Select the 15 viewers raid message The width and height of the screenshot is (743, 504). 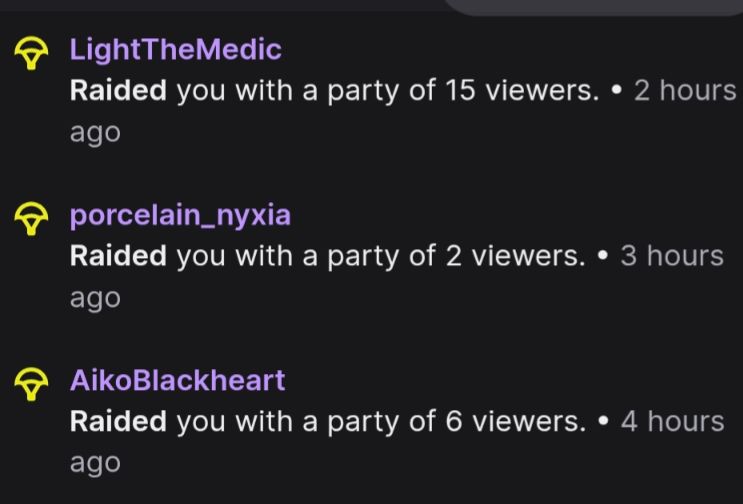pos(335,91)
